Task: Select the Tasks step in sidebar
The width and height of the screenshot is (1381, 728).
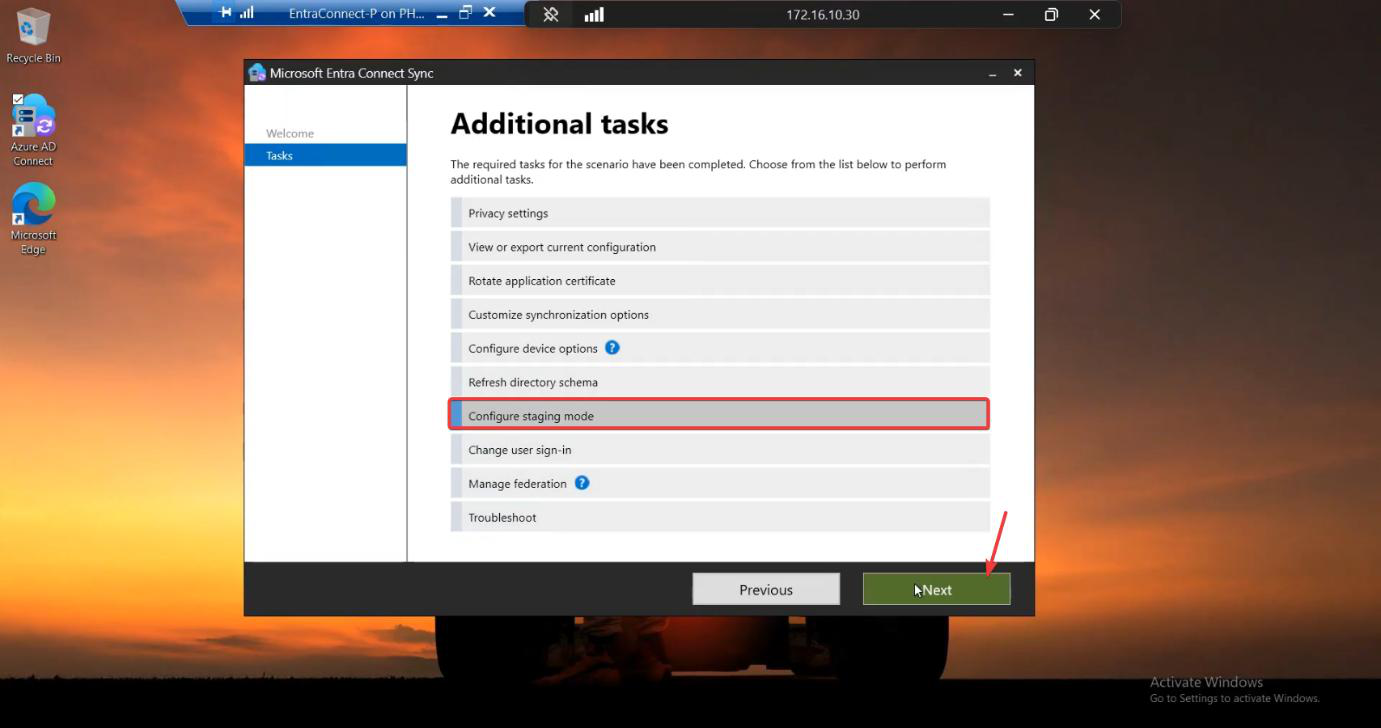Action: 325,155
